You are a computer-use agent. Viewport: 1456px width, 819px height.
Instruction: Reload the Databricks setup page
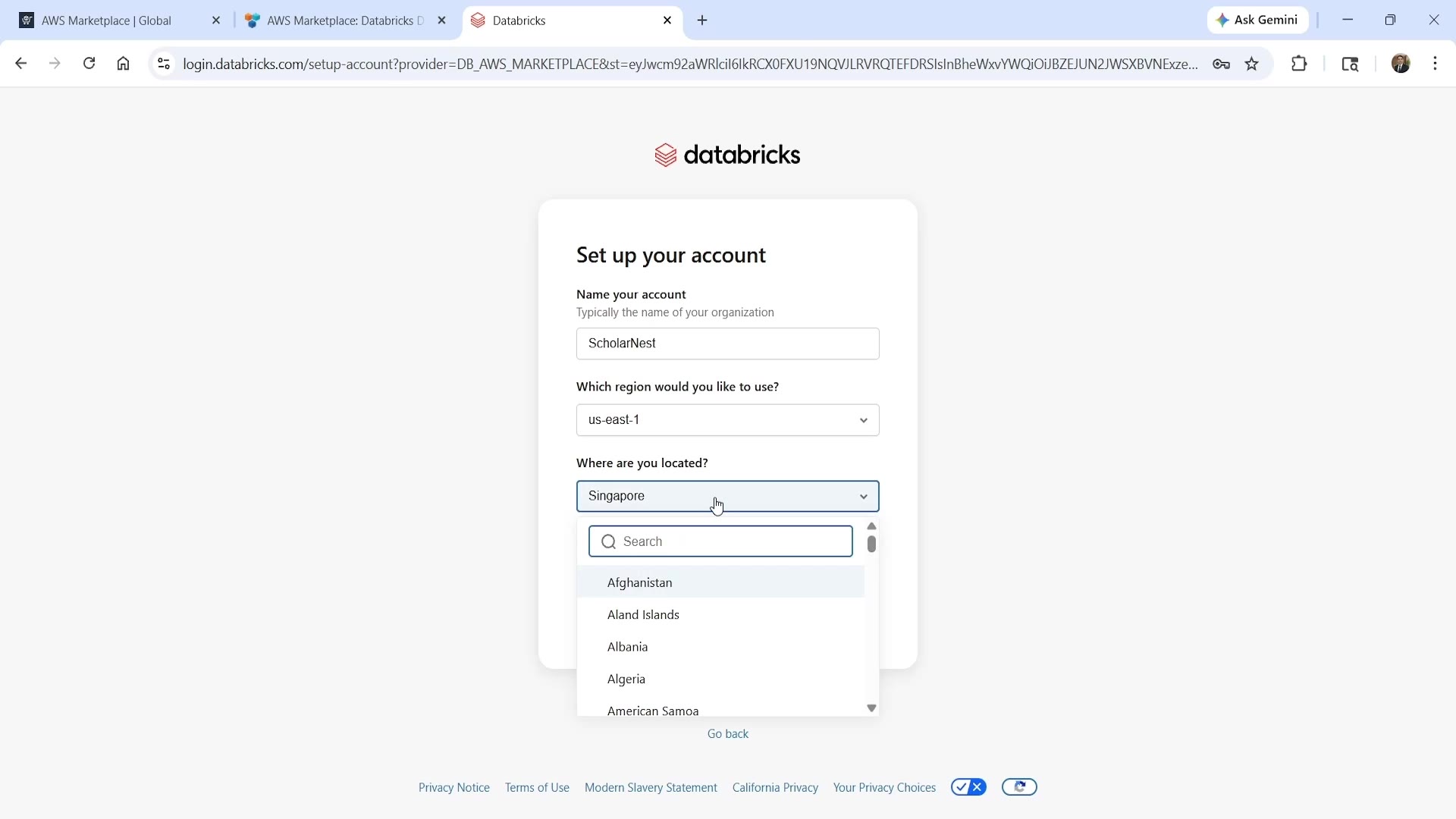(89, 64)
